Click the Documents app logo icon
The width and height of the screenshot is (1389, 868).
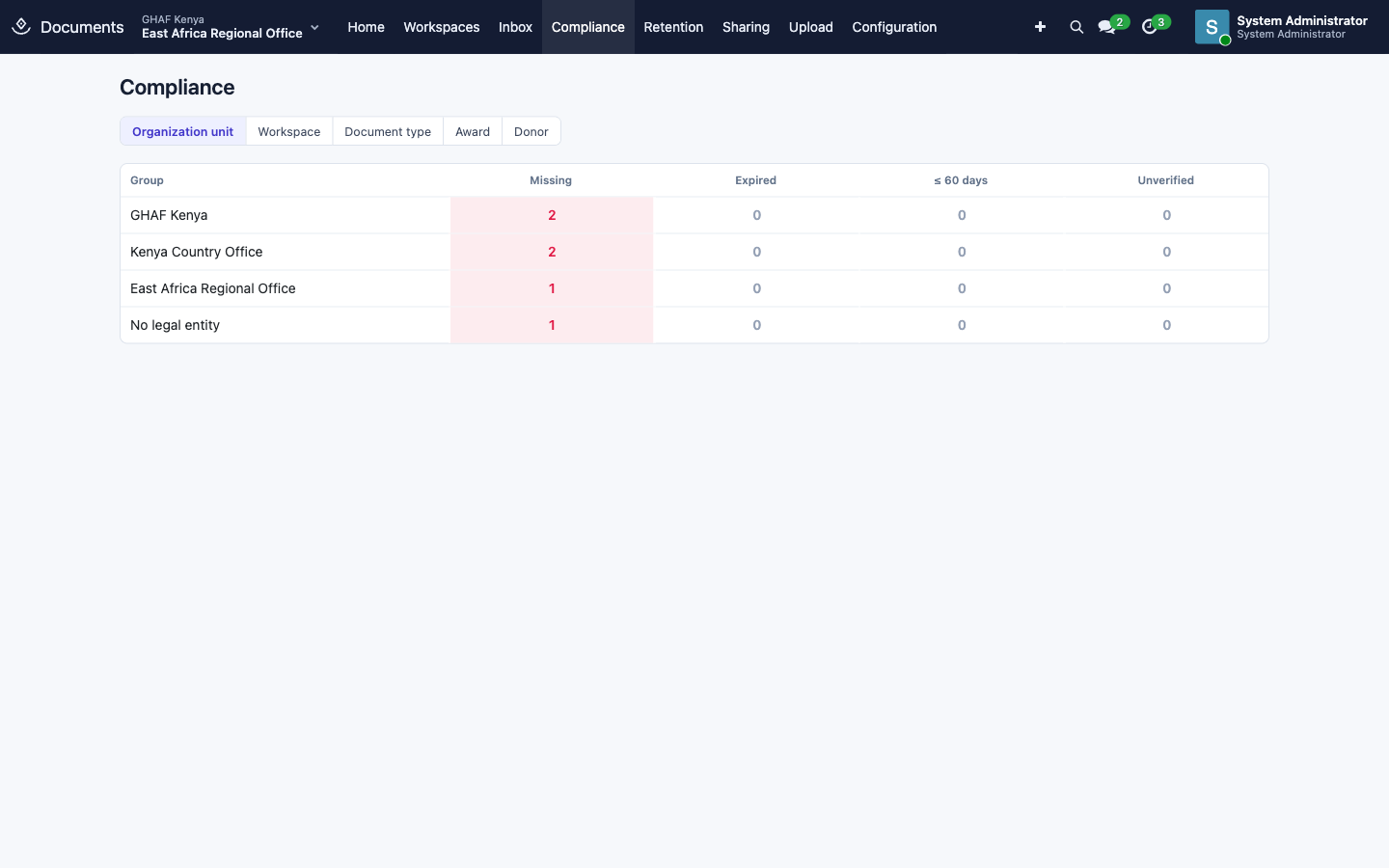(21, 27)
